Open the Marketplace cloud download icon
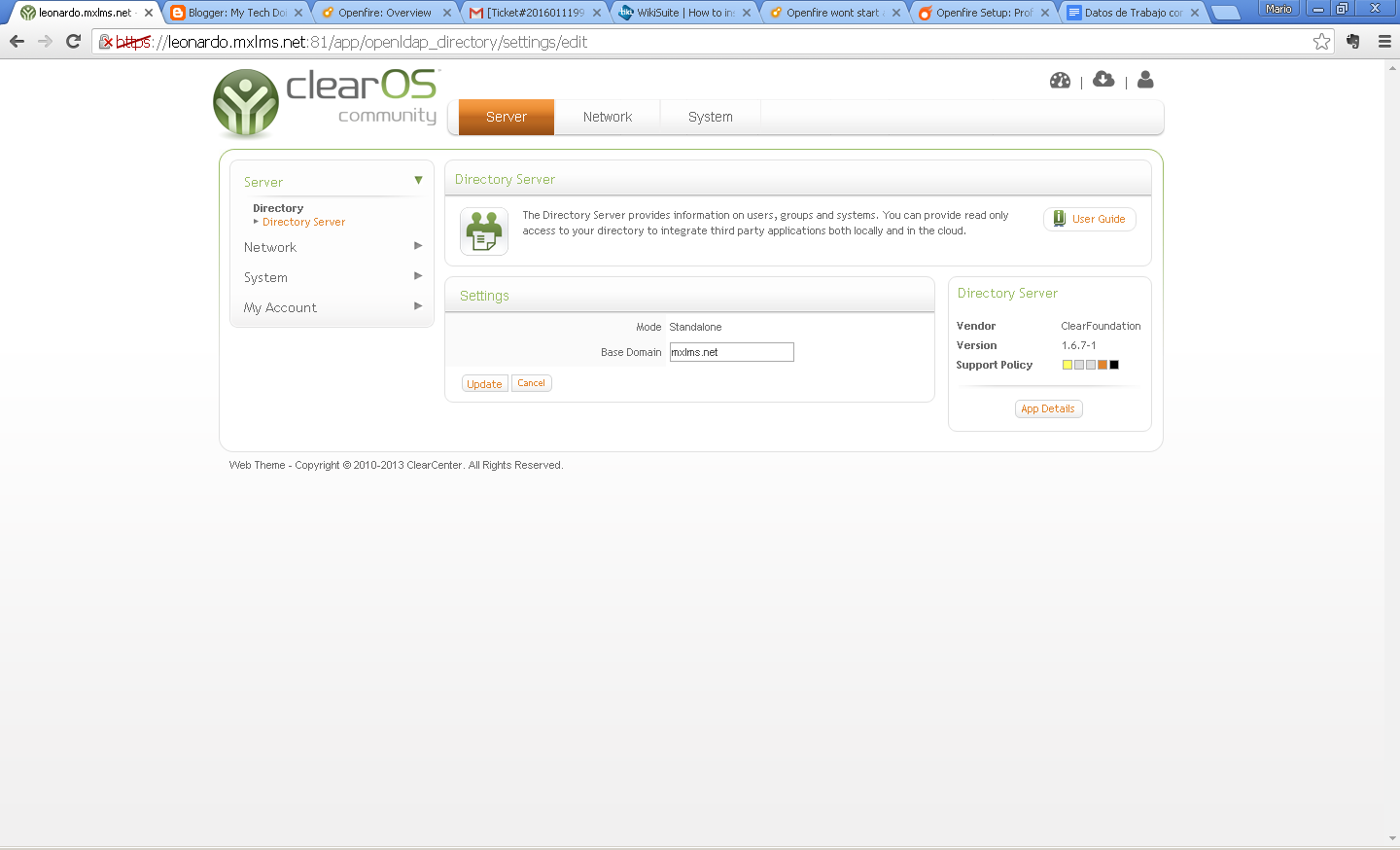The image size is (1400, 850). point(1103,79)
